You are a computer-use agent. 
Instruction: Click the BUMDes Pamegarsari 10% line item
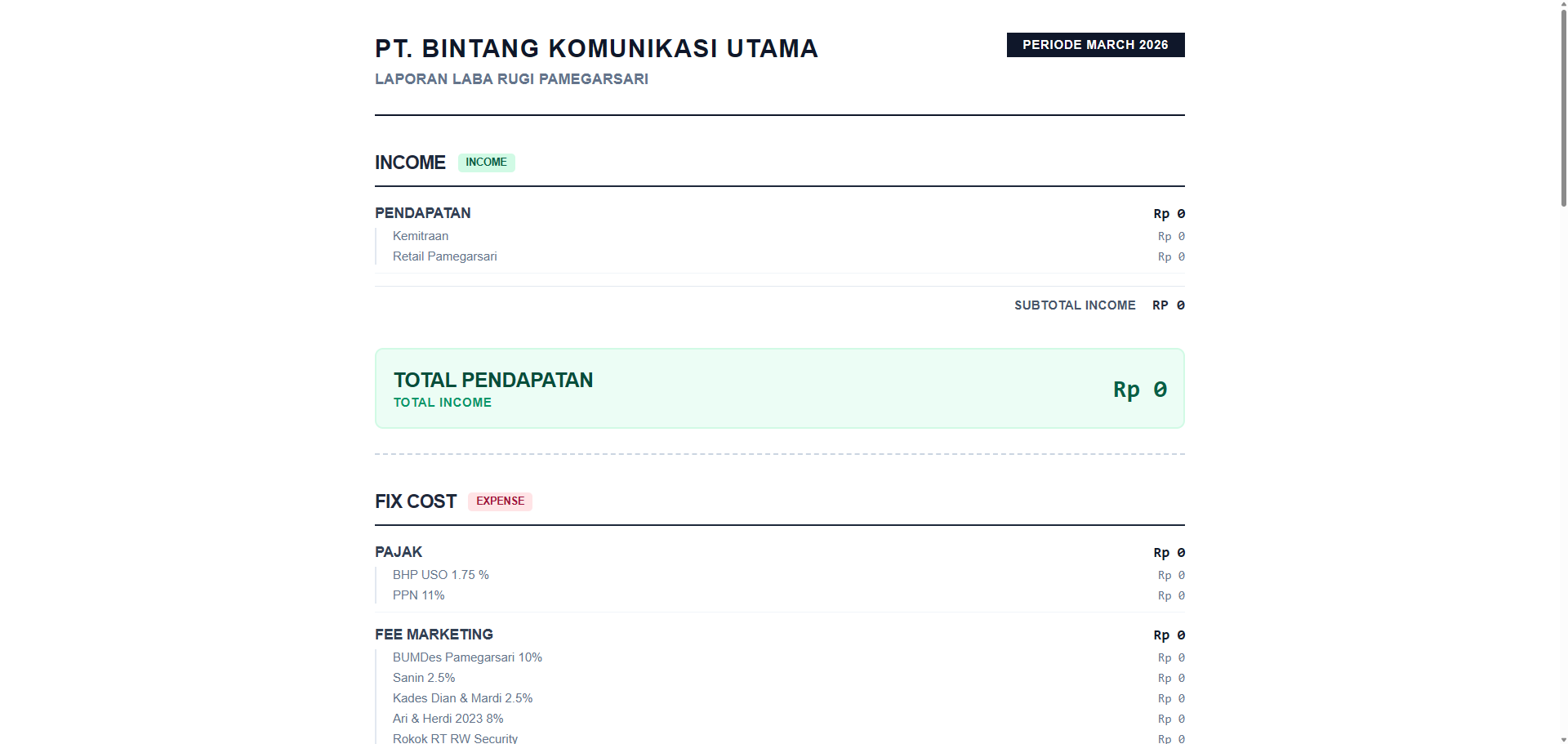467,657
